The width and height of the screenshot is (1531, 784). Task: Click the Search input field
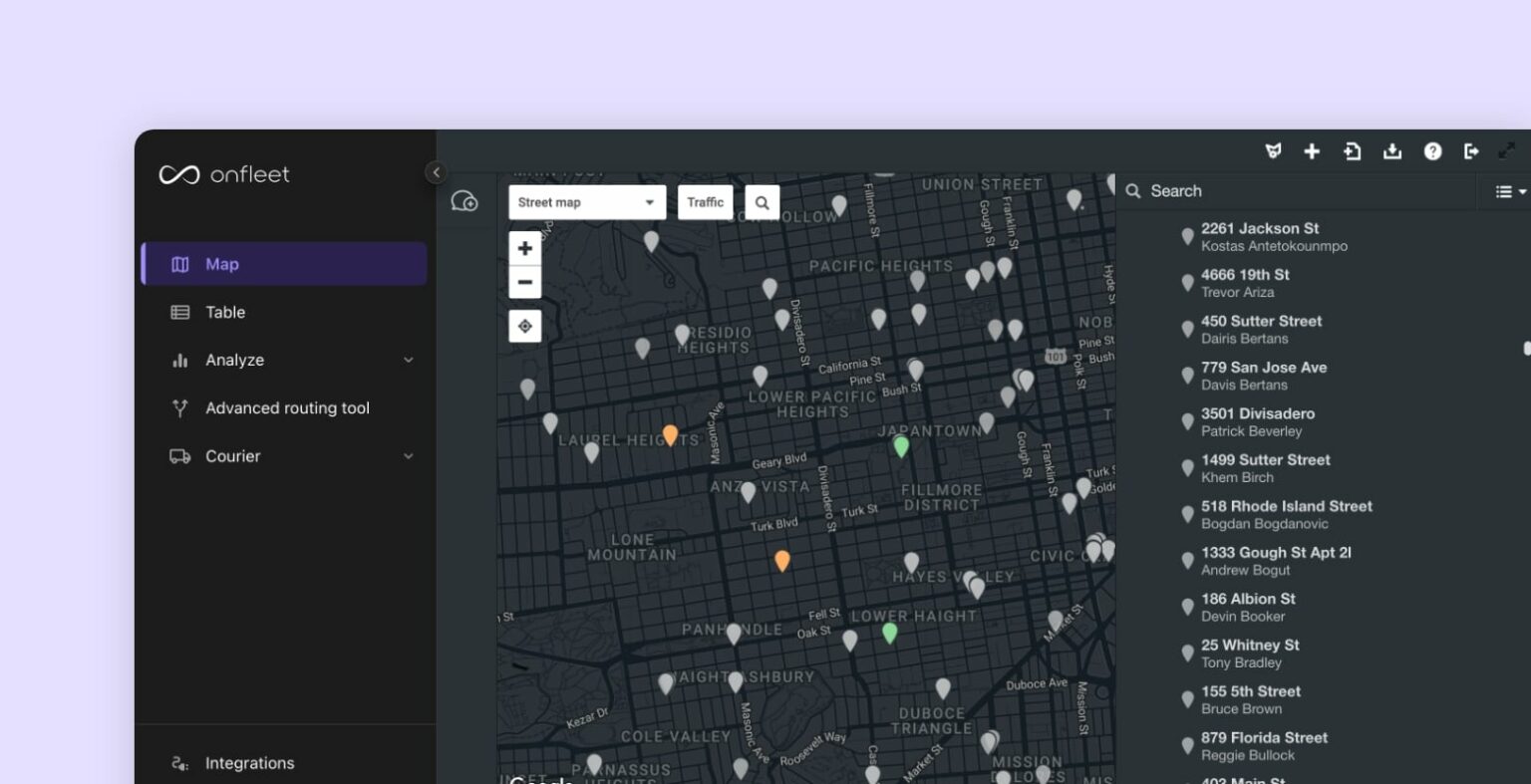(x=1296, y=191)
